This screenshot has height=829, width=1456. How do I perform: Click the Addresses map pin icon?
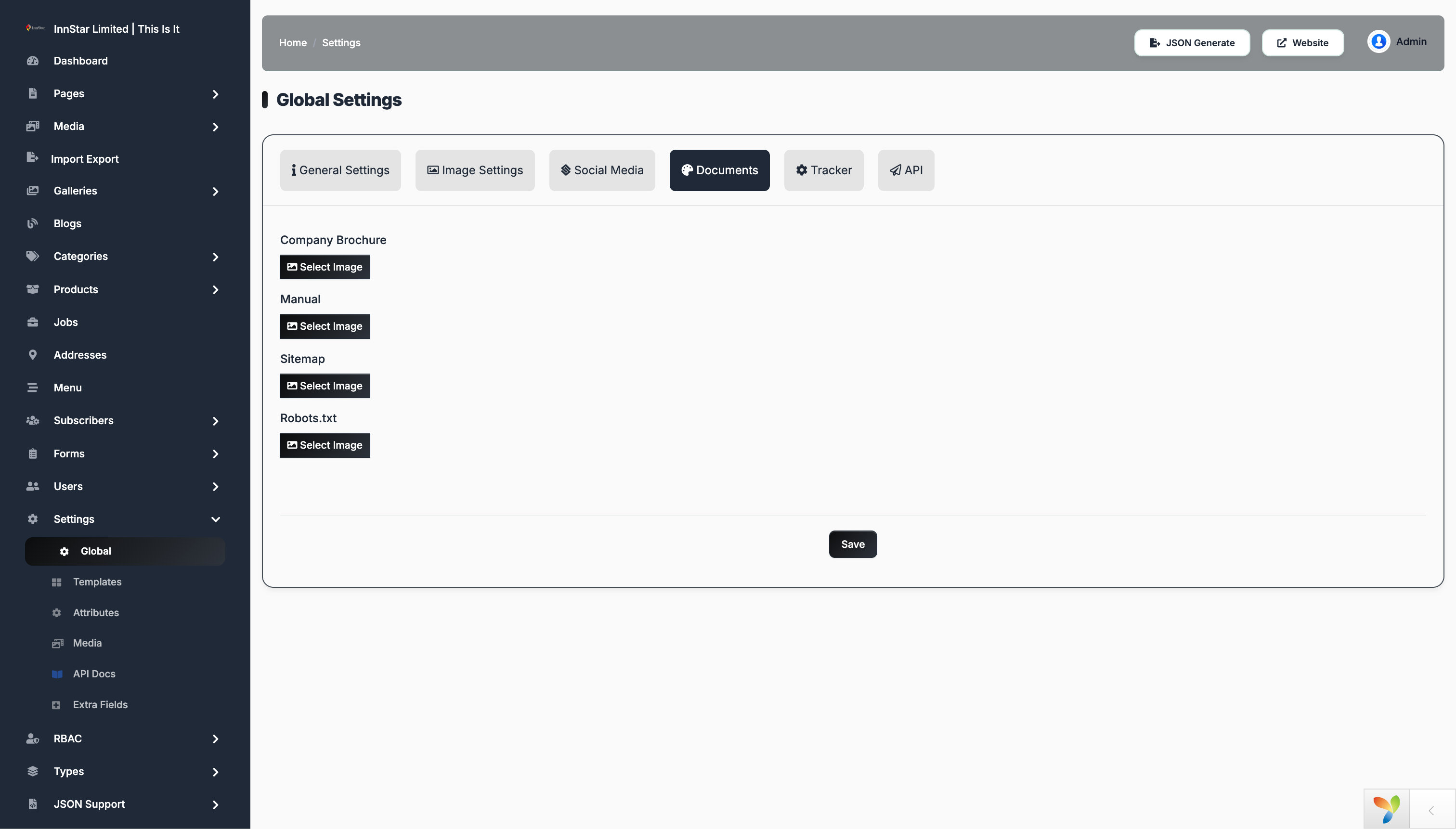pos(32,355)
